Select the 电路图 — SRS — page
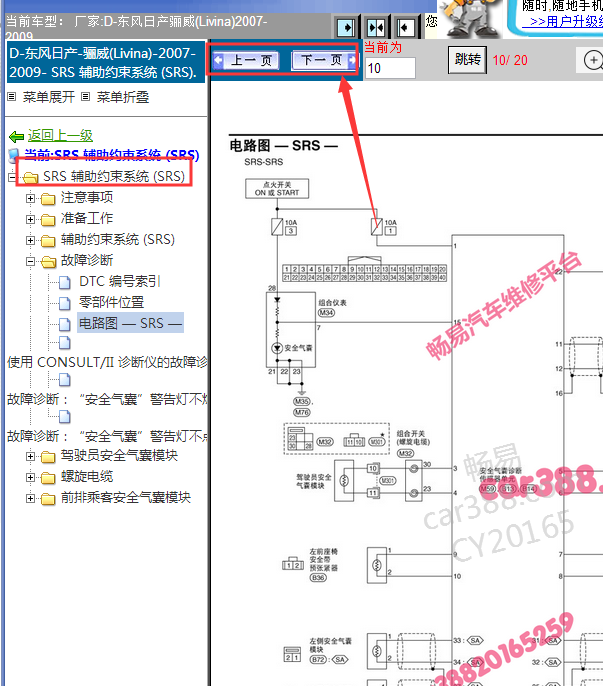 130,323
